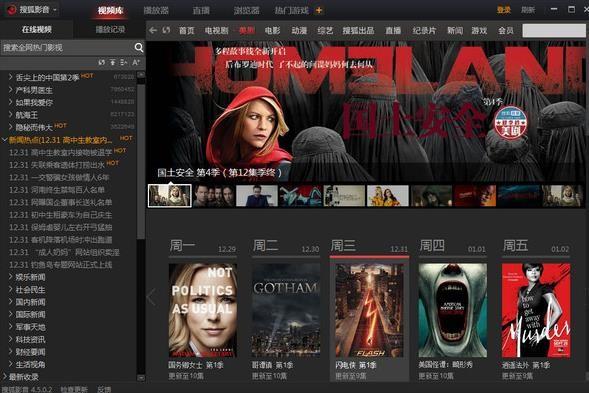
Task: Open the Gotham poster thumbnail
Action: point(286,310)
